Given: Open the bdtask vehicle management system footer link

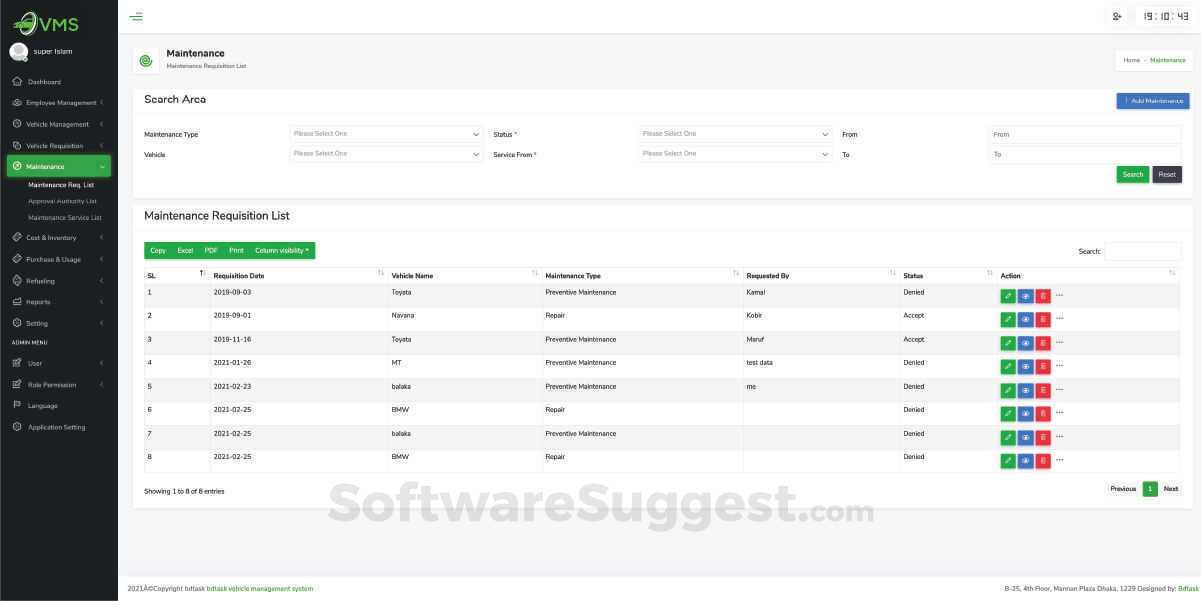Looking at the screenshot, I should point(258,588).
